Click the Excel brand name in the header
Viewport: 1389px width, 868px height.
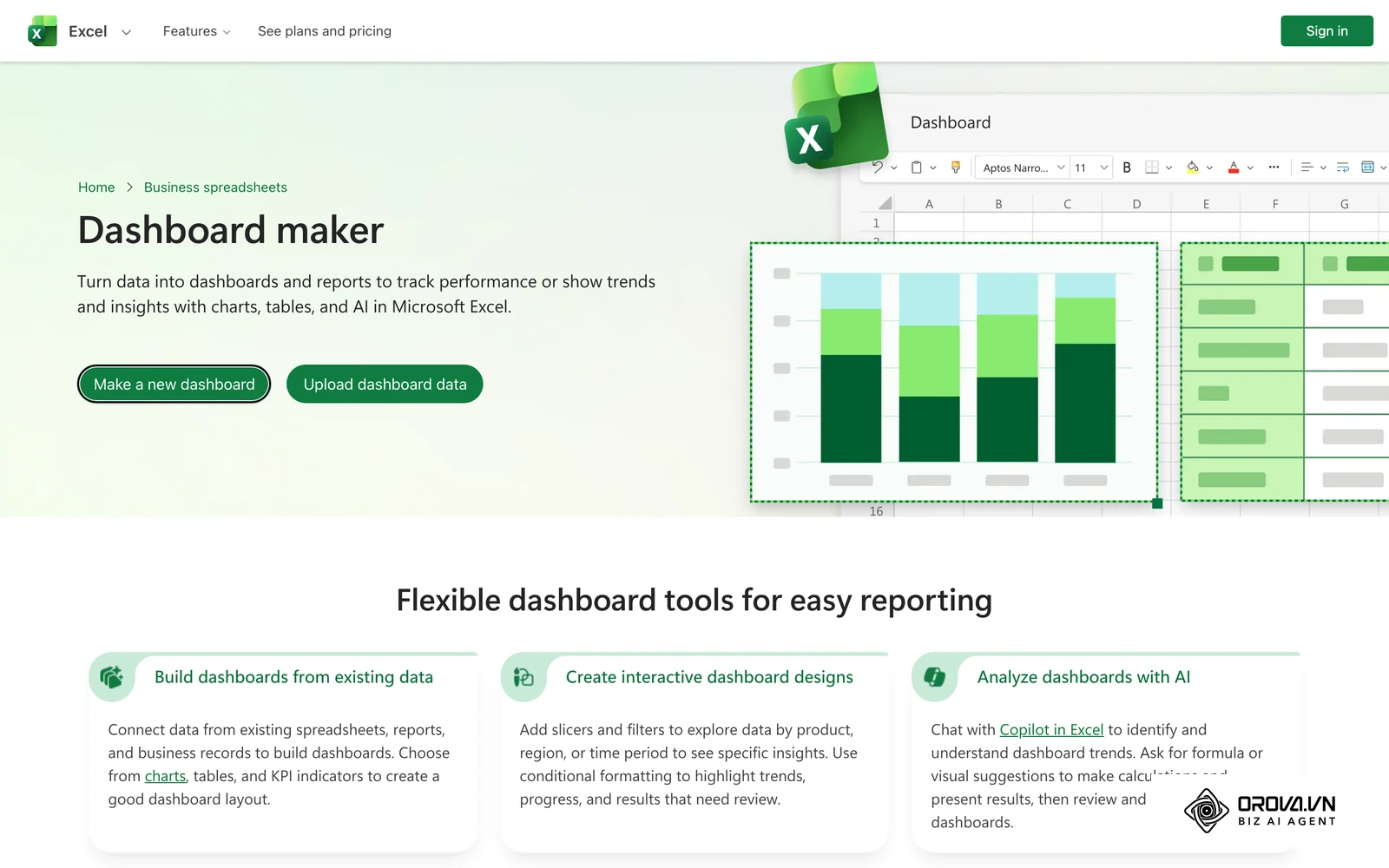tap(88, 31)
